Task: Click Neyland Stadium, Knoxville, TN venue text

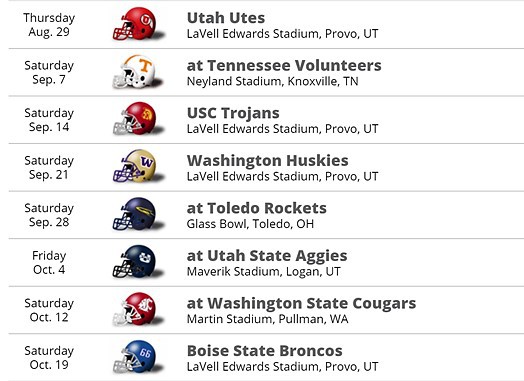Action: pos(273,81)
